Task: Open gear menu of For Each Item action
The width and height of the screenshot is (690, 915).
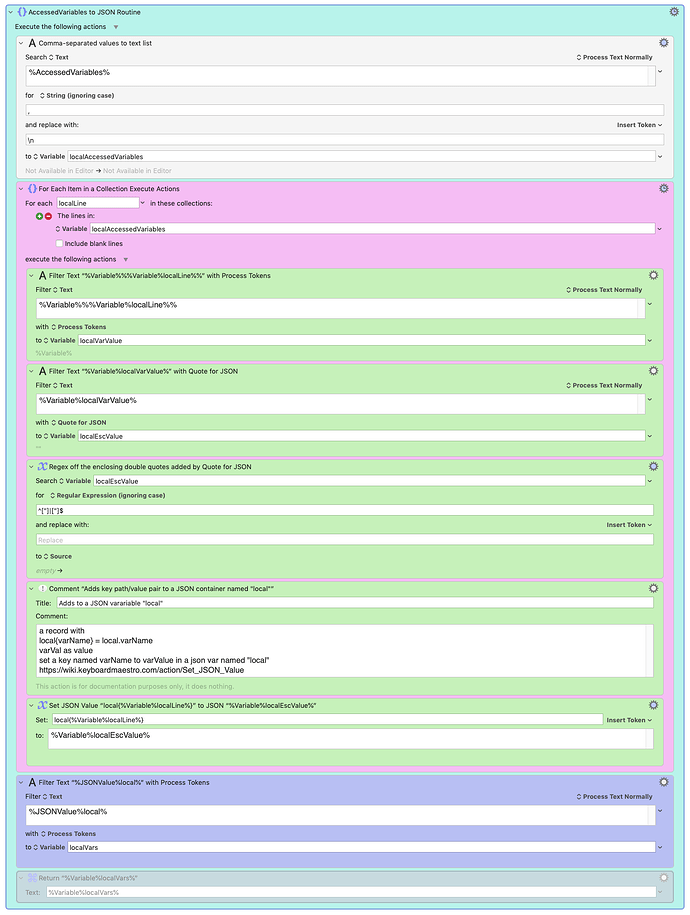Action: [664, 188]
